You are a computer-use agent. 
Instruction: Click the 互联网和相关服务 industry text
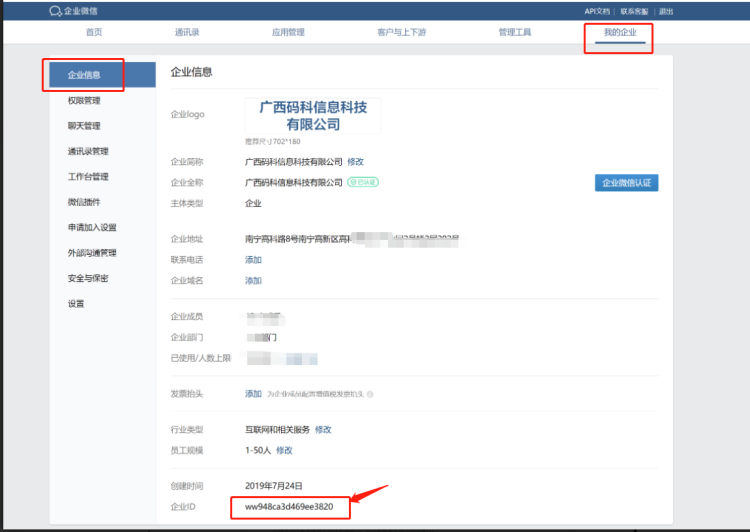tap(277, 430)
